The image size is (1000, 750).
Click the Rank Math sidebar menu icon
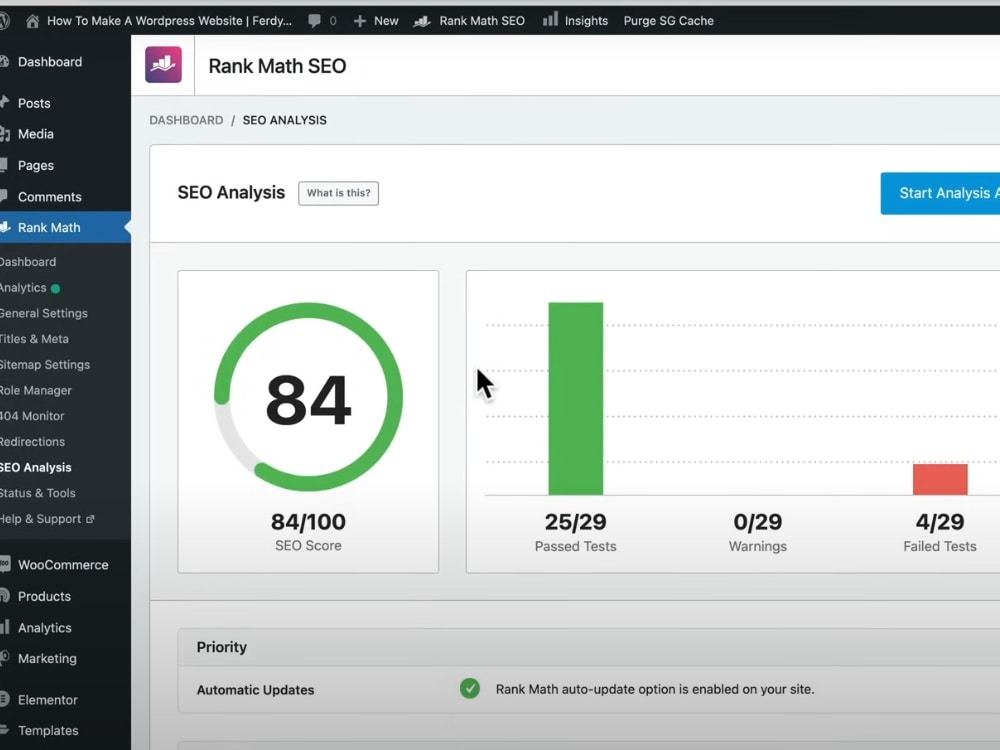point(4,227)
